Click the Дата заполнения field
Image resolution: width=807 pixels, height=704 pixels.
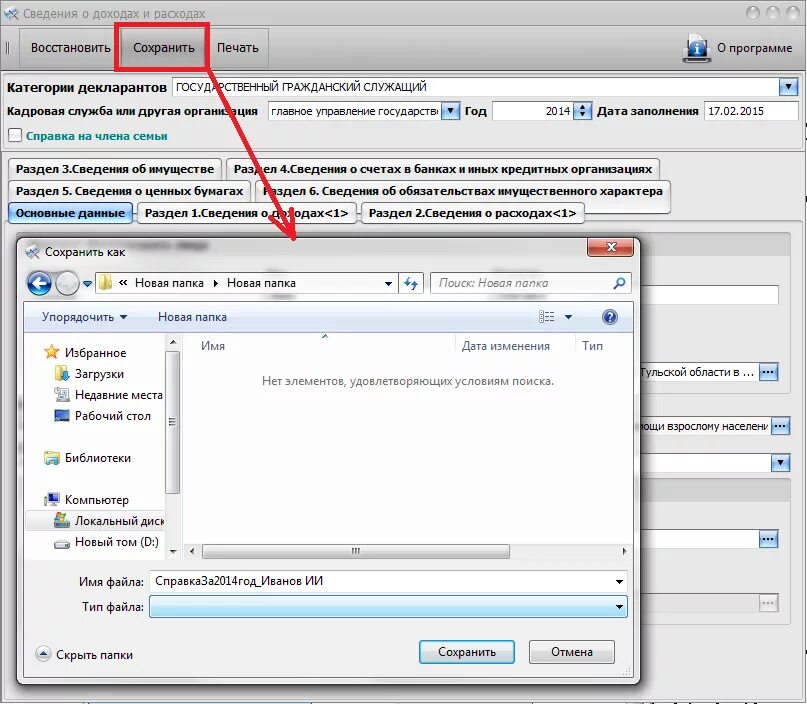751,111
